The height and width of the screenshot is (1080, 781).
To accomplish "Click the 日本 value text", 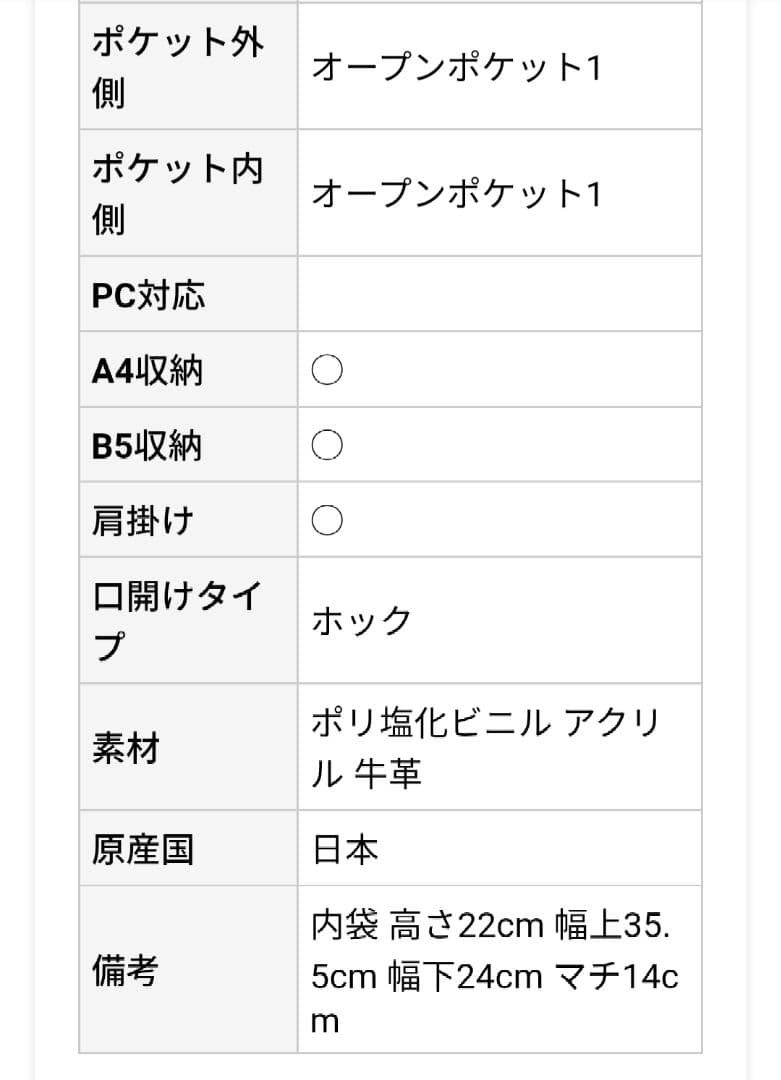I will coord(345,849).
